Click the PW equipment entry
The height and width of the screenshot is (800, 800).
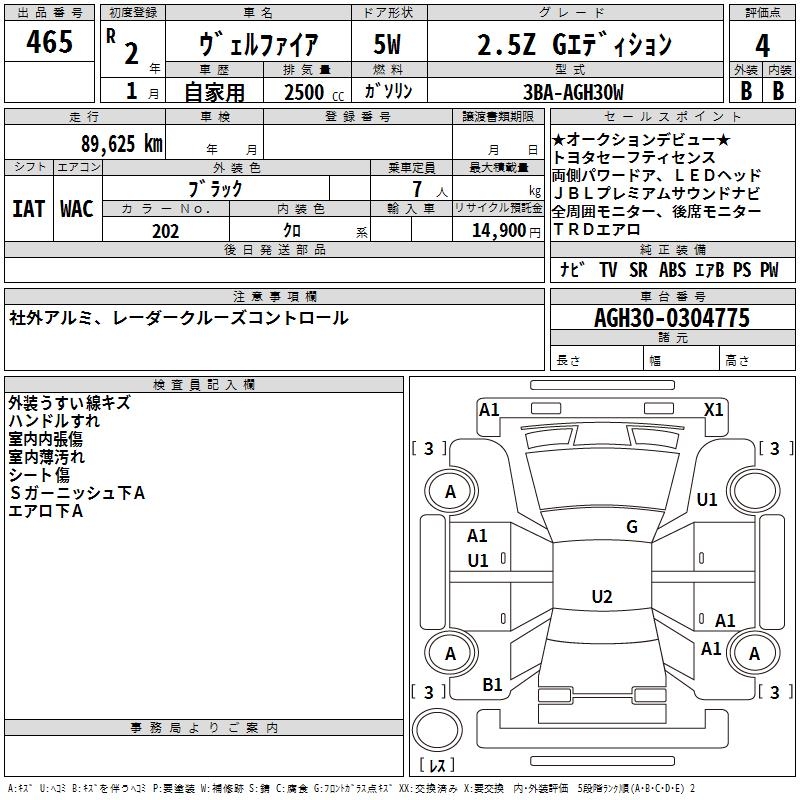coord(769,270)
